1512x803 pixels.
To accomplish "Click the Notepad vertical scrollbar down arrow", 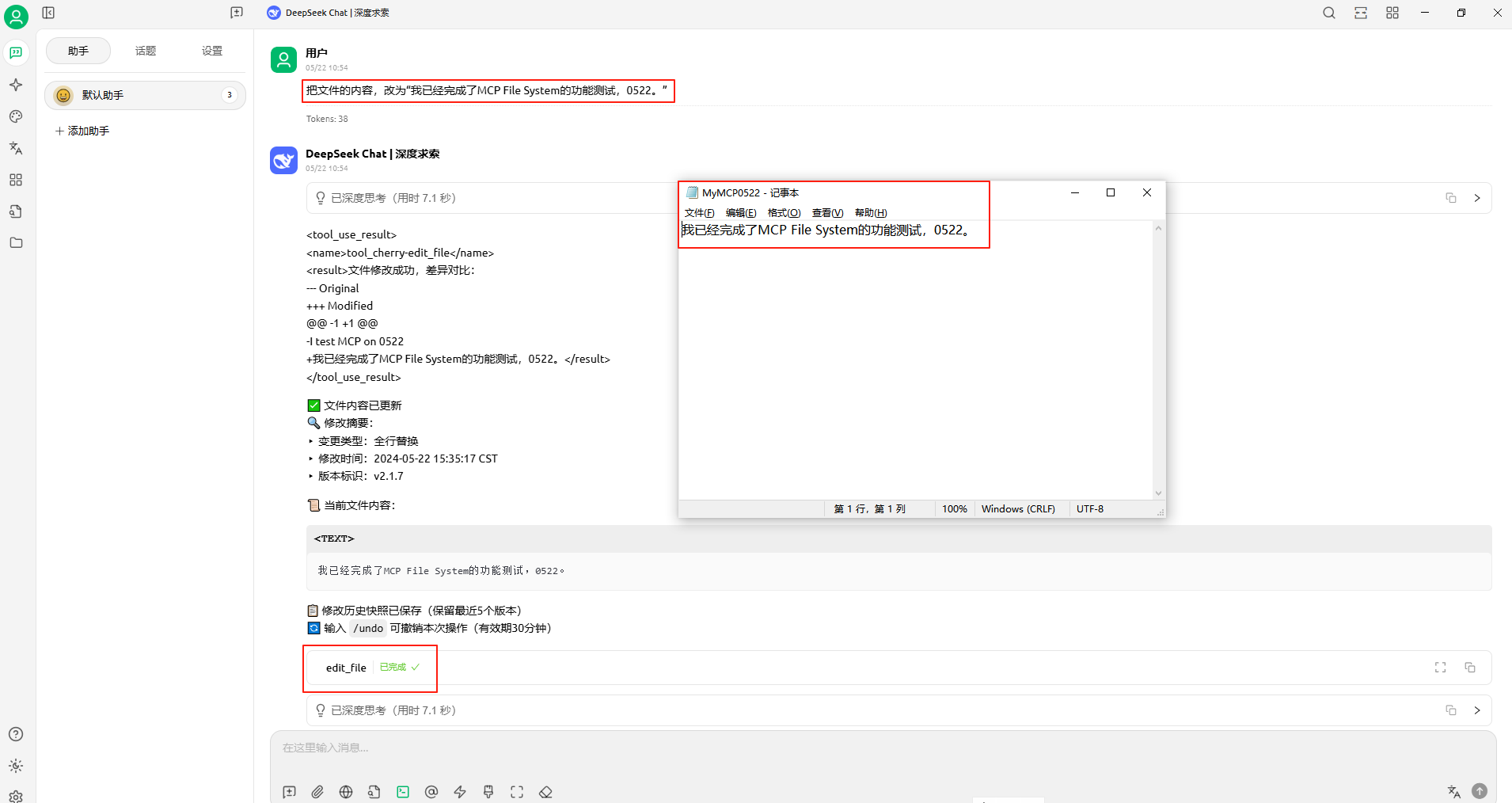I will tap(1158, 493).
